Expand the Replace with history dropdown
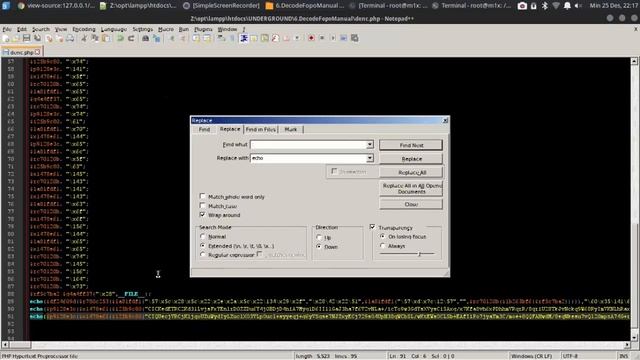Viewport: 640px width, 360px height. (x=369, y=158)
